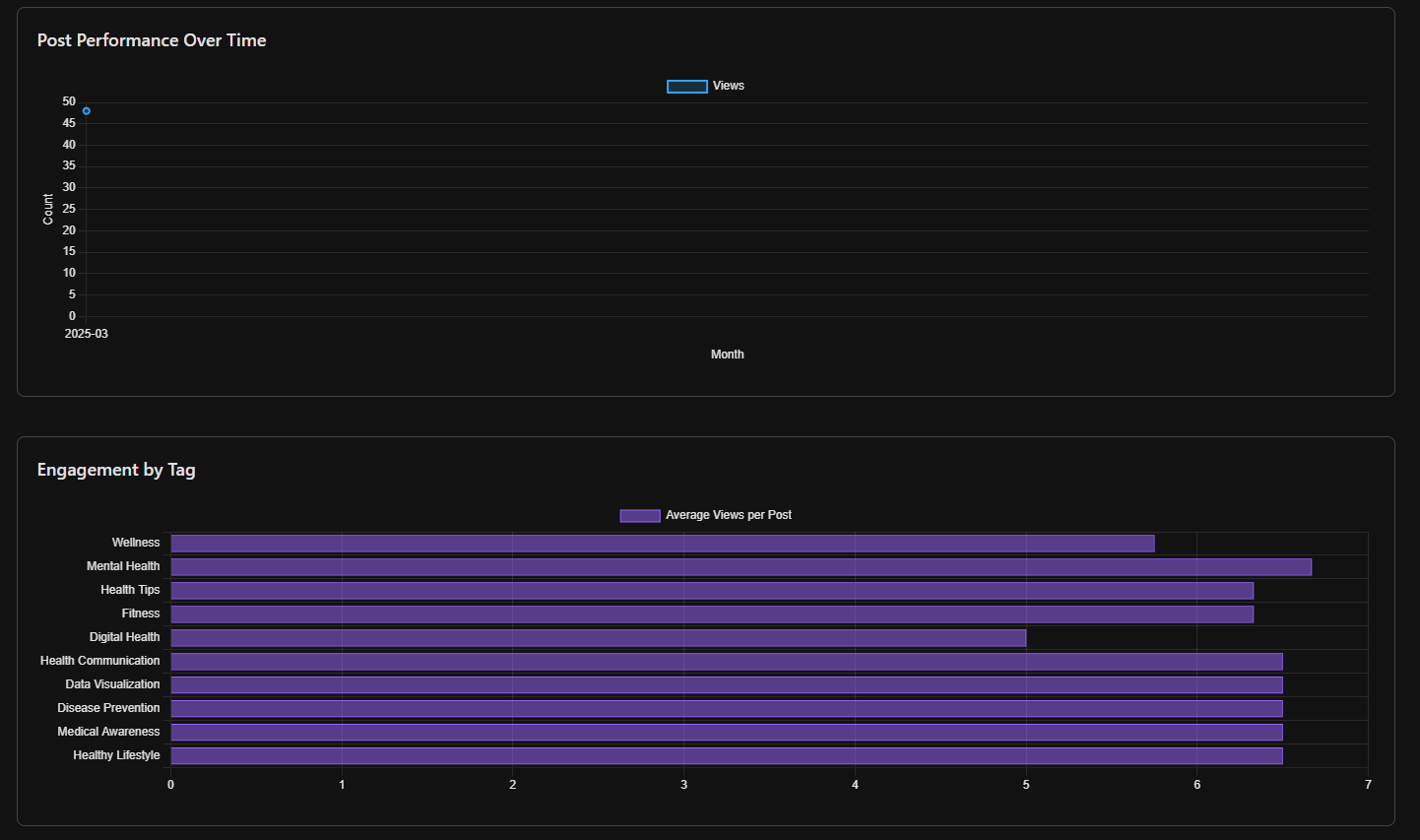This screenshot has height=840, width=1420.
Task: Click the Health Communication axis label
Action: pyautogui.click(x=99, y=661)
